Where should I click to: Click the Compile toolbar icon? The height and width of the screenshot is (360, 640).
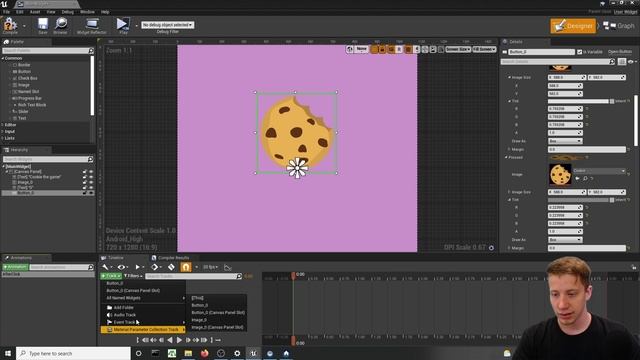pos(10,26)
